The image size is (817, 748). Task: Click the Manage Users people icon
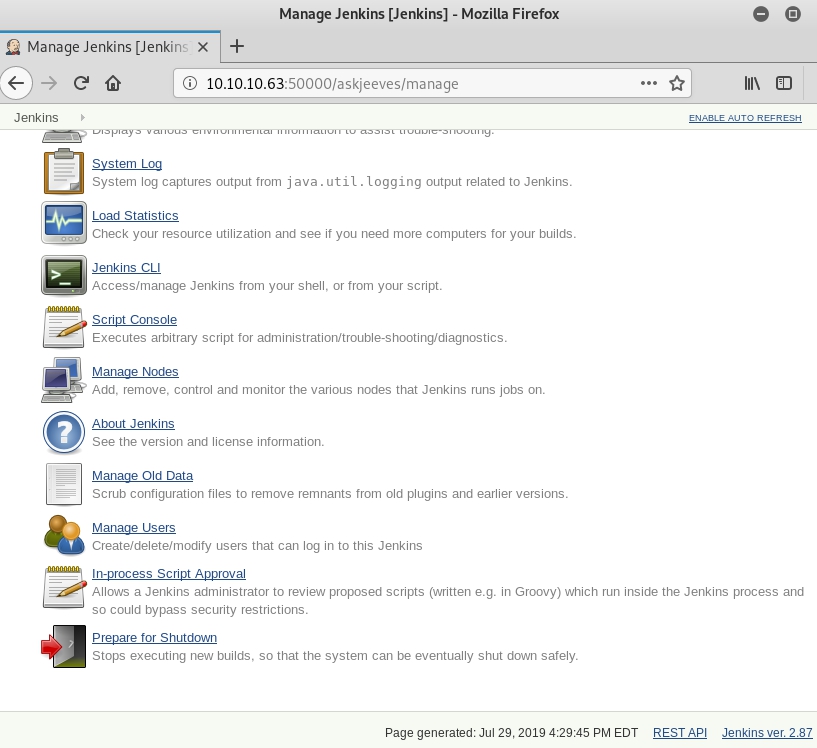(64, 535)
